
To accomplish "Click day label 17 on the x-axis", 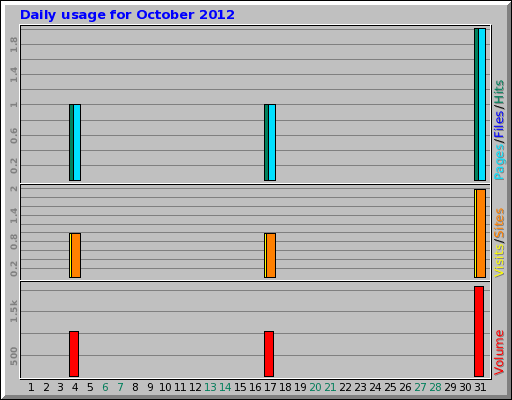I will click(x=270, y=387).
